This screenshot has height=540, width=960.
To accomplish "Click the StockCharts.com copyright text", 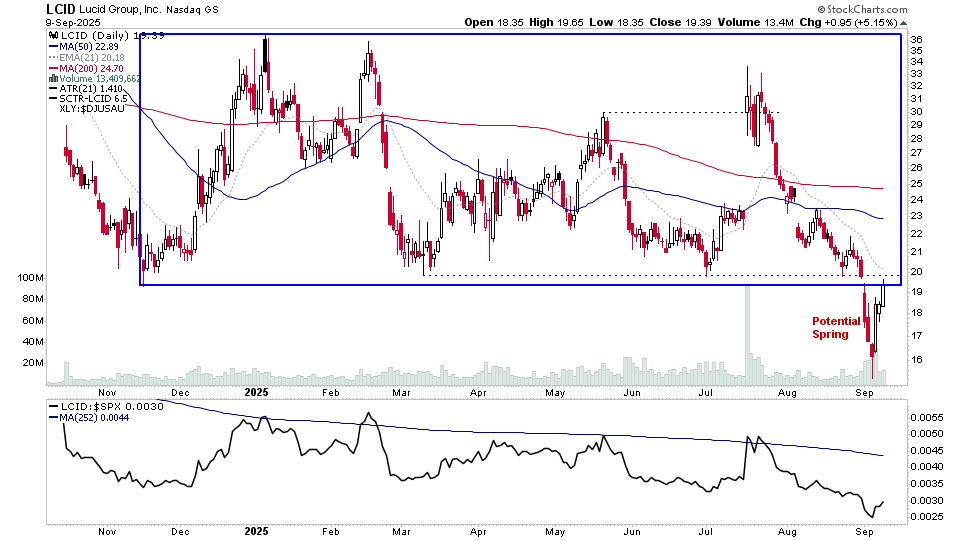I will [863, 9].
